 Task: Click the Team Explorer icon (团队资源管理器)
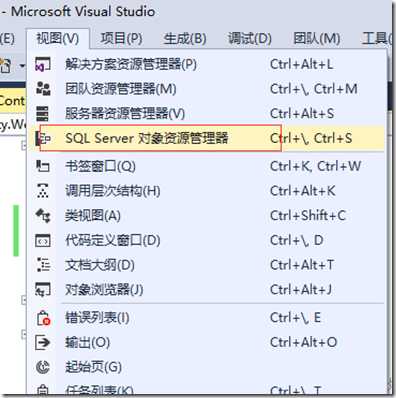click(43, 89)
